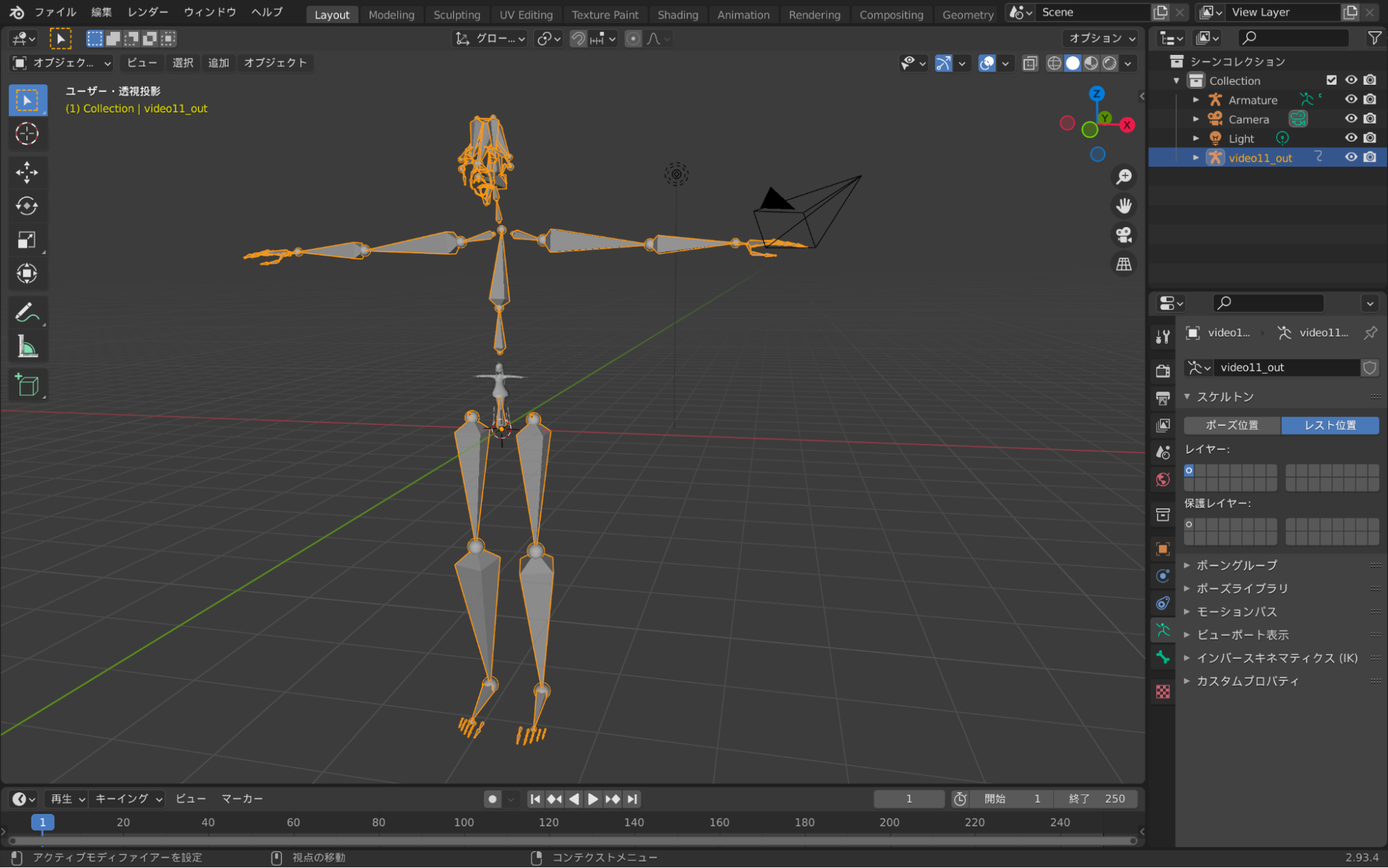Hide Camera in viewport via eye icon

click(x=1351, y=119)
